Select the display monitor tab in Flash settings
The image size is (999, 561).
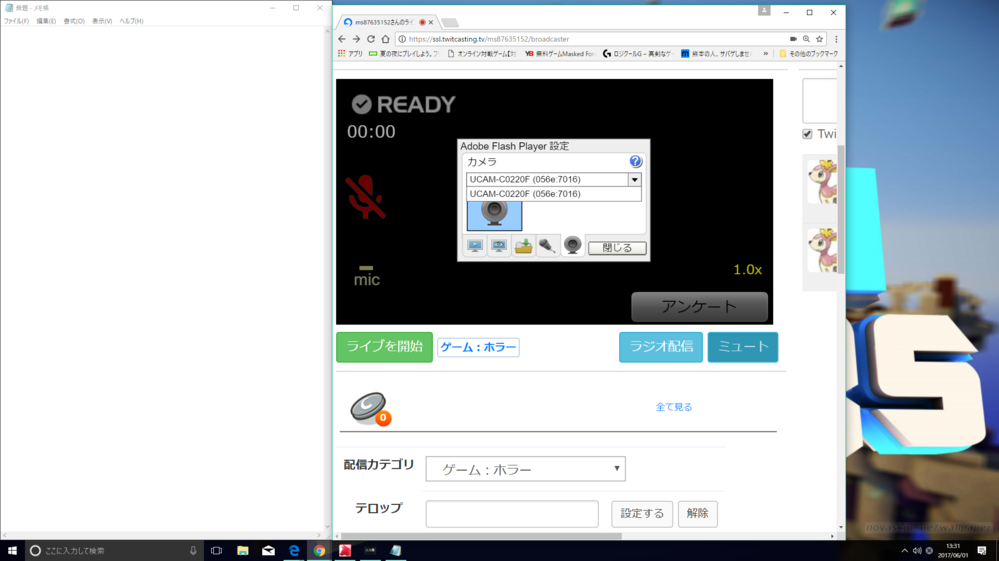pos(475,246)
